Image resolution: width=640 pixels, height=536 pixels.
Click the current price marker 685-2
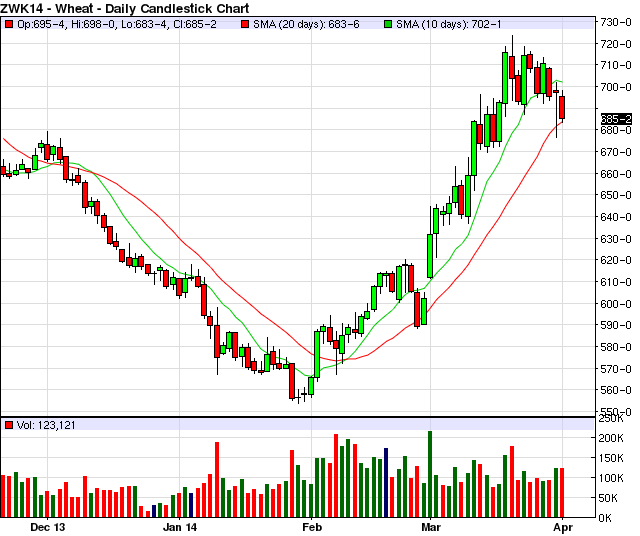click(x=616, y=119)
